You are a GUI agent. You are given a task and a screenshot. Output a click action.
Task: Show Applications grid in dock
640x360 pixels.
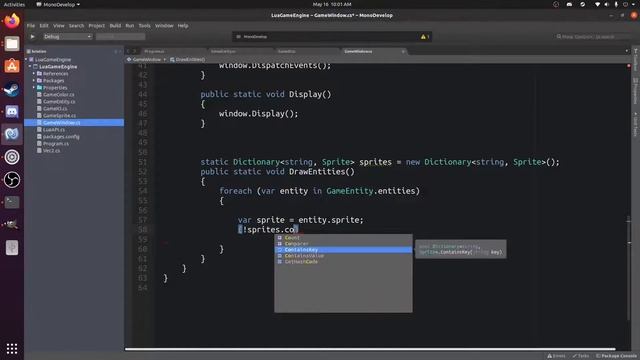[x=12, y=348]
